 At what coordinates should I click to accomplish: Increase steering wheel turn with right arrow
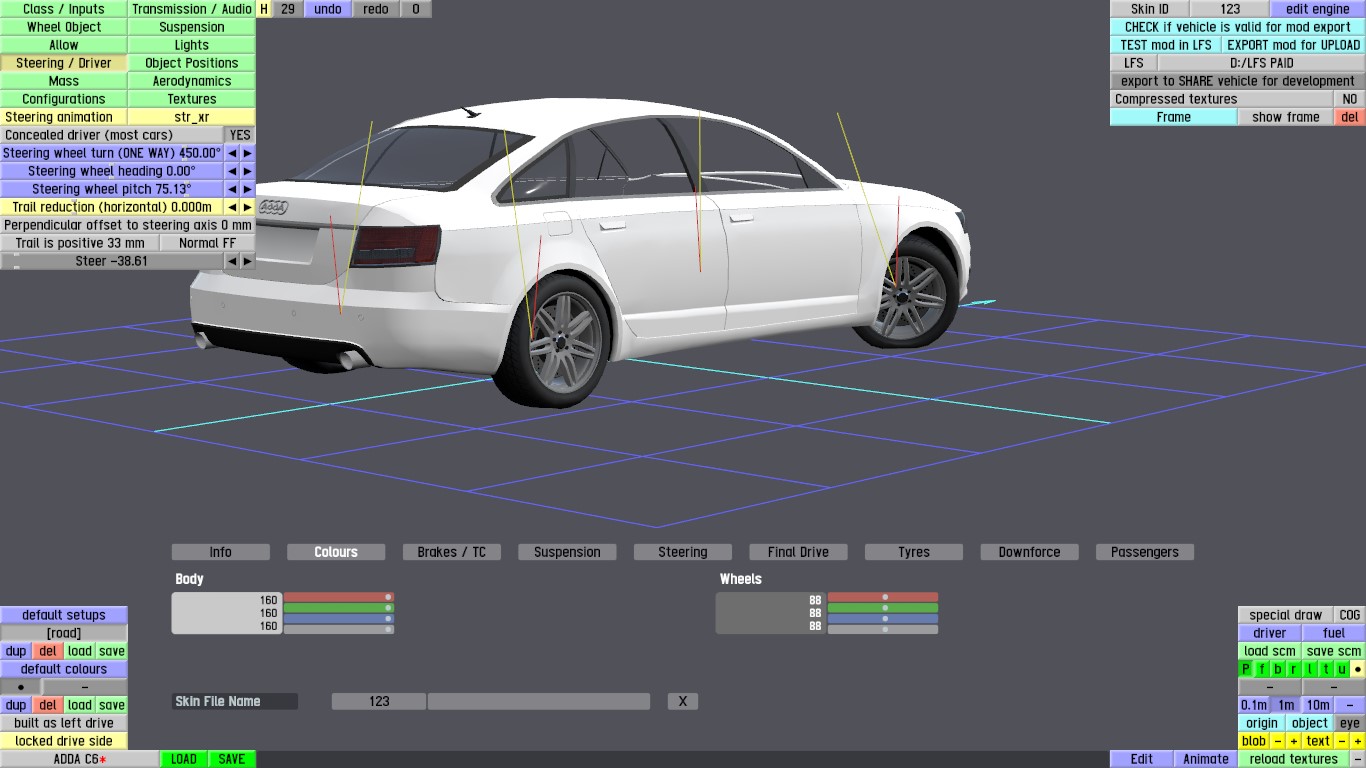point(248,153)
